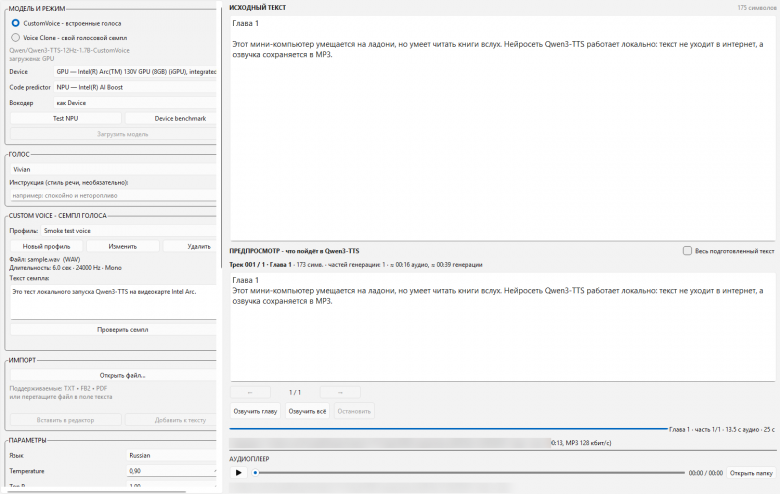Click Изменить profile button

point(123,246)
